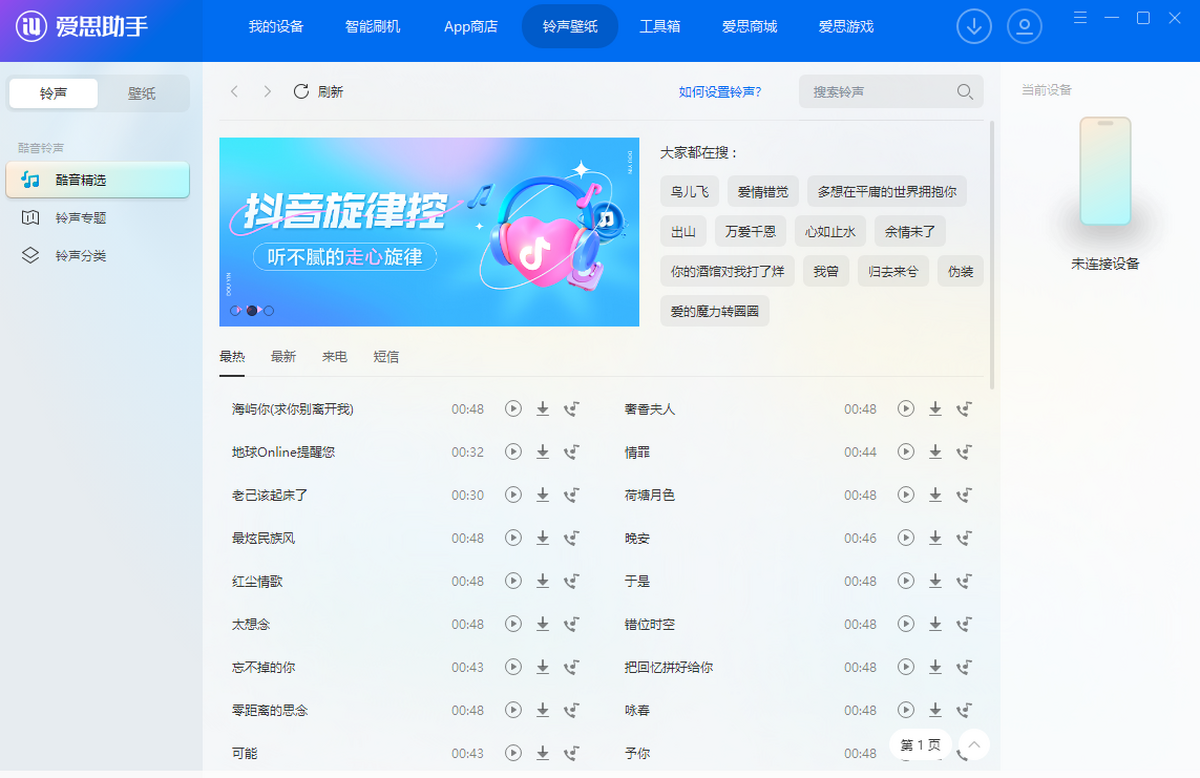Open the download manager icon
This screenshot has height=778, width=1200.
tap(974, 27)
